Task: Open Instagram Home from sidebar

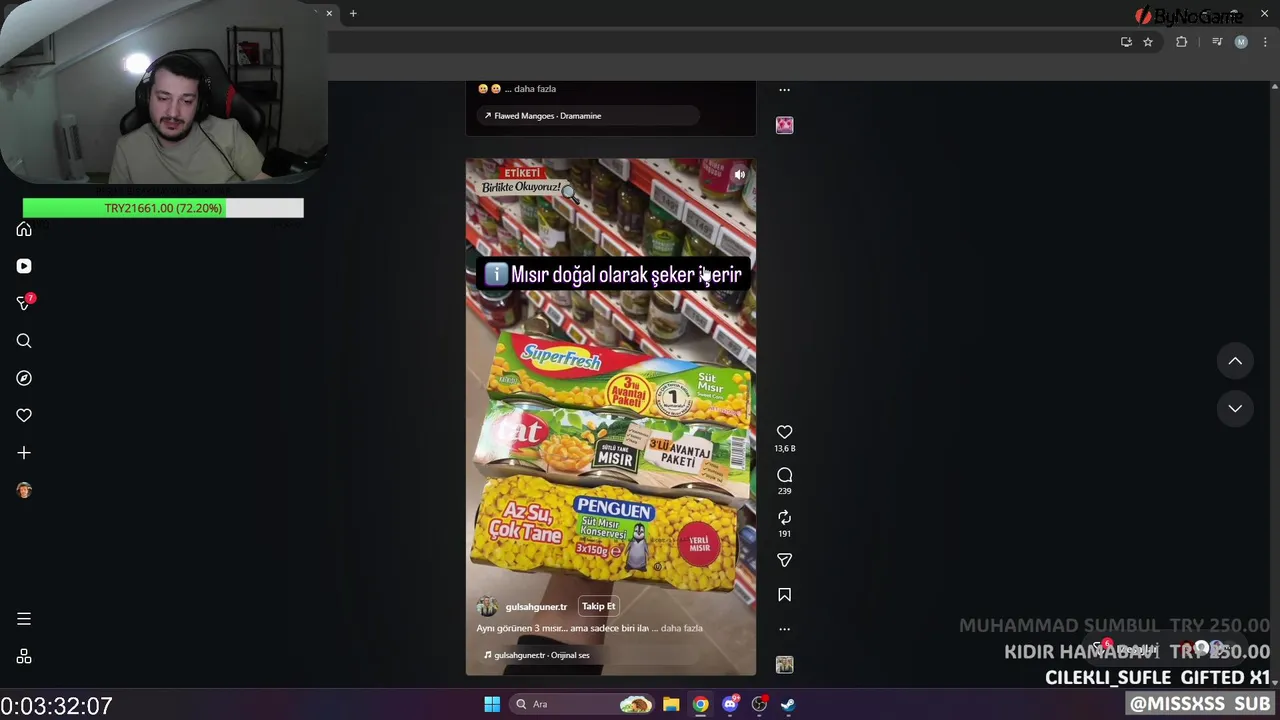Action: (24, 230)
